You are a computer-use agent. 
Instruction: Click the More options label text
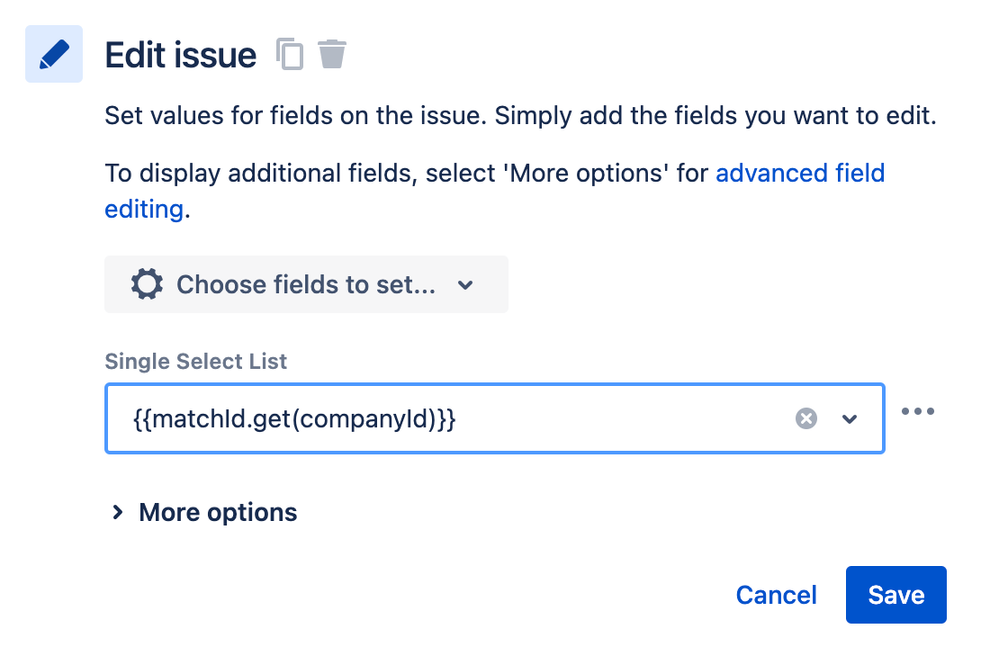218,512
